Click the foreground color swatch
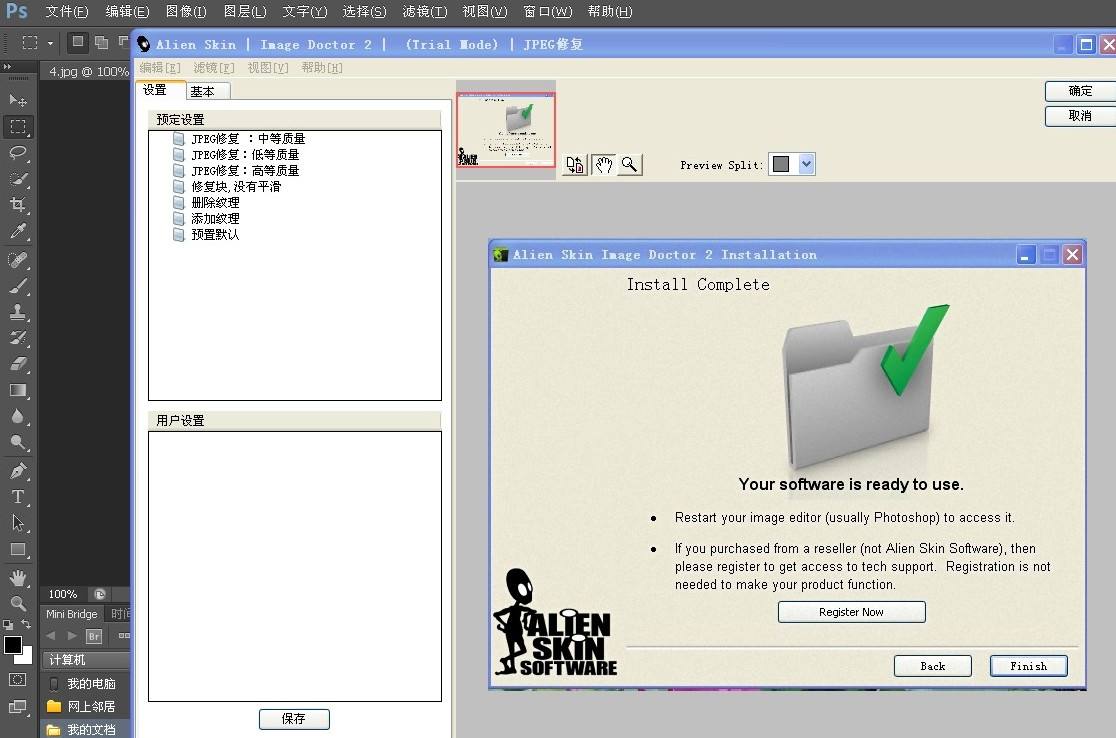 pyautogui.click(x=13, y=645)
